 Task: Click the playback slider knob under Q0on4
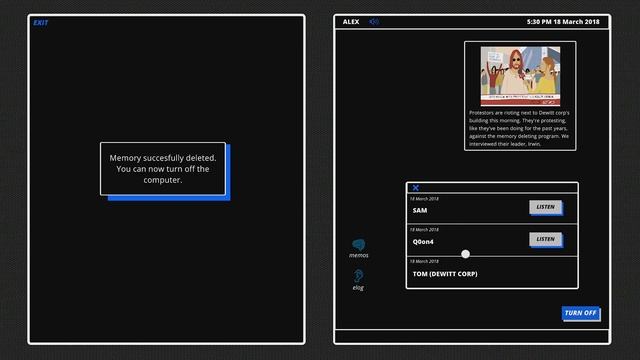point(465,254)
